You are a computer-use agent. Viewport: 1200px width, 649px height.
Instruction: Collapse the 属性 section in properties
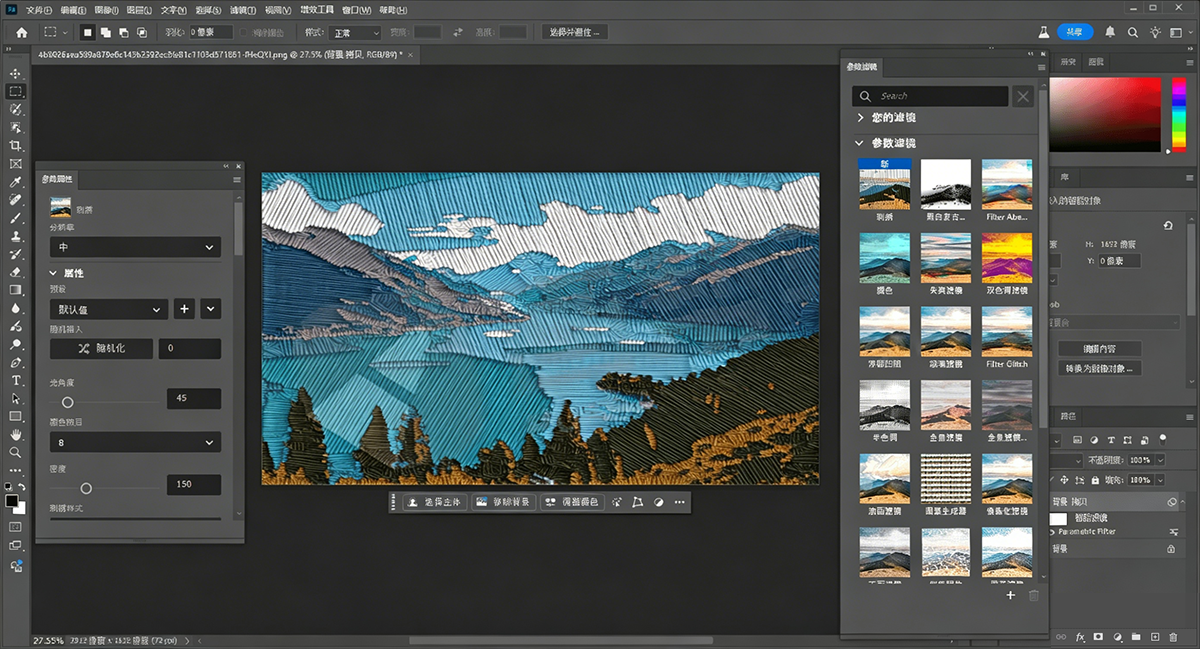[54, 273]
